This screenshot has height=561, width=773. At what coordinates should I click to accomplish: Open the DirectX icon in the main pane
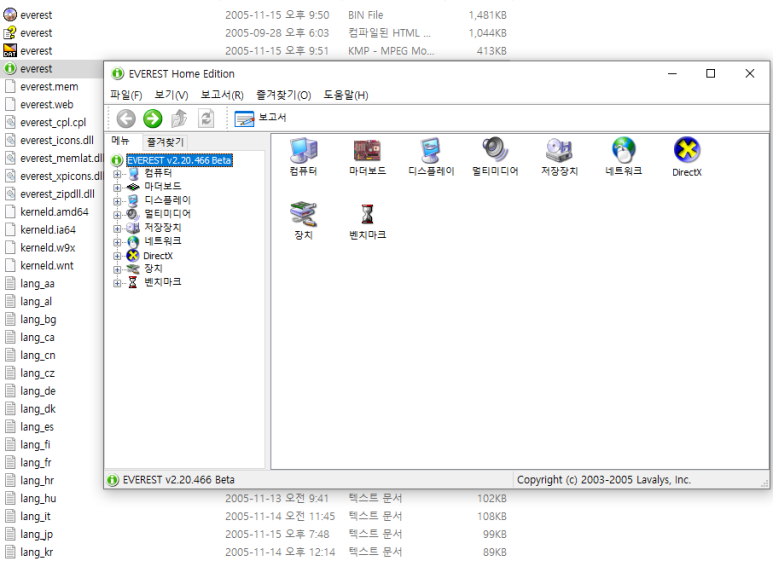pyautogui.click(x=687, y=149)
